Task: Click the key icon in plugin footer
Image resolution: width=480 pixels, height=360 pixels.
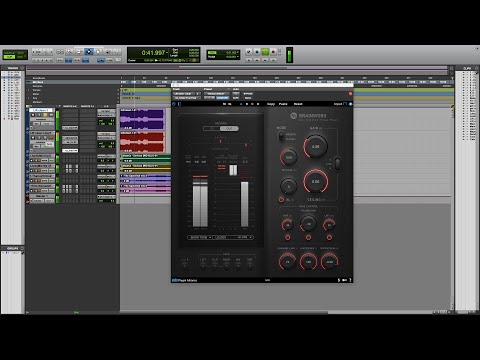Action: (x=345, y=280)
